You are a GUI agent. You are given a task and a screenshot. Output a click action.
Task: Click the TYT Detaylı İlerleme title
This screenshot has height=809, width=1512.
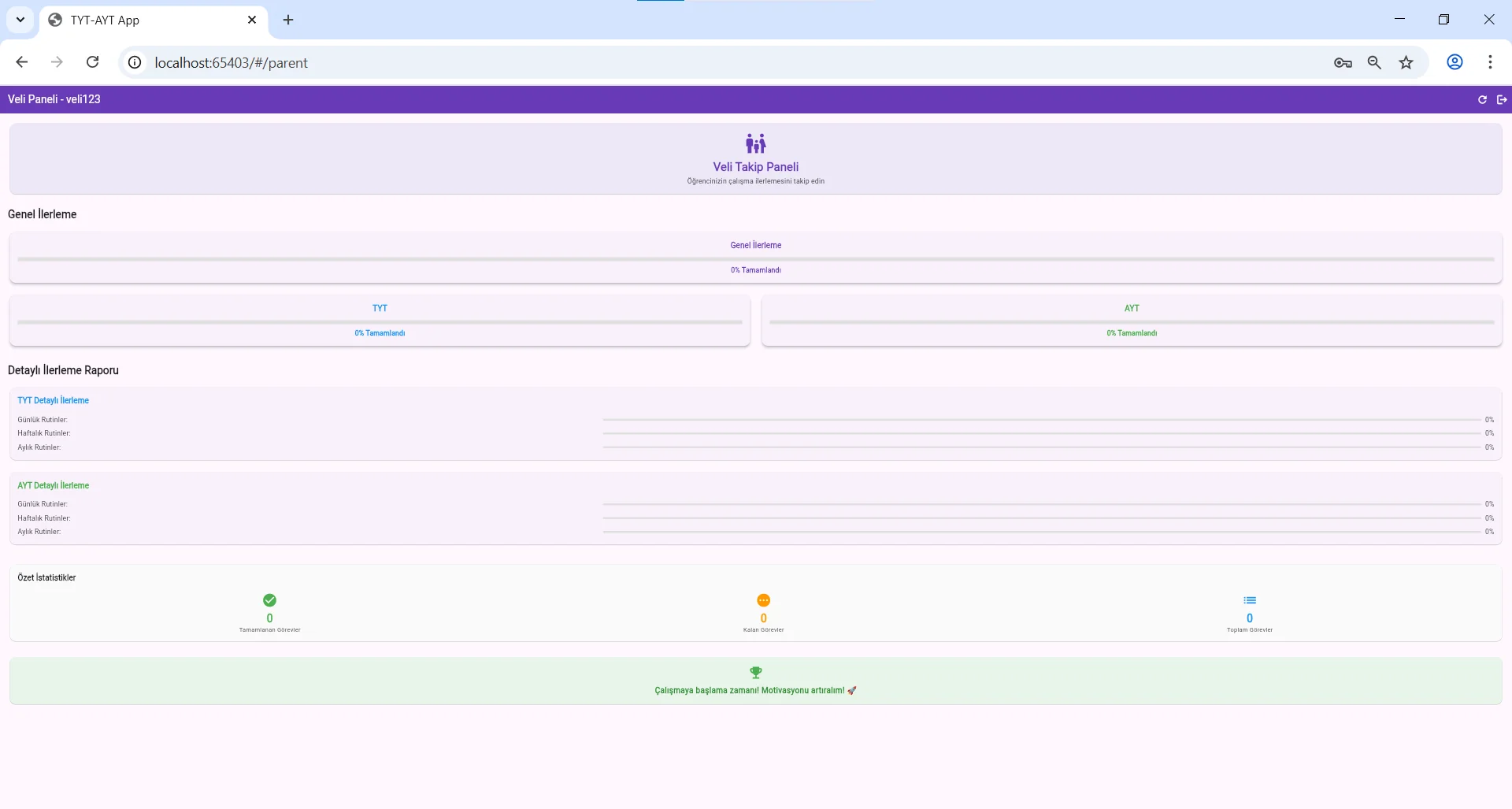54,400
